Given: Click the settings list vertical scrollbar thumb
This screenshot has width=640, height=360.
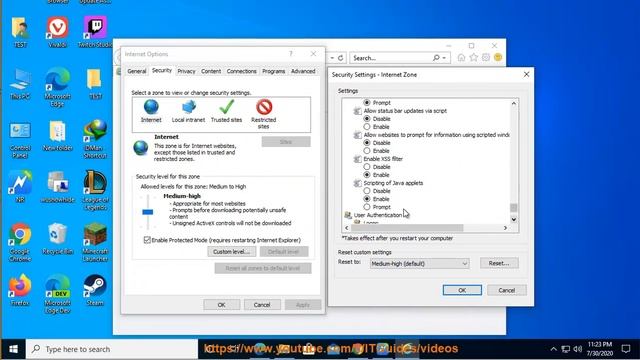Looking at the screenshot, I should (x=513, y=208).
